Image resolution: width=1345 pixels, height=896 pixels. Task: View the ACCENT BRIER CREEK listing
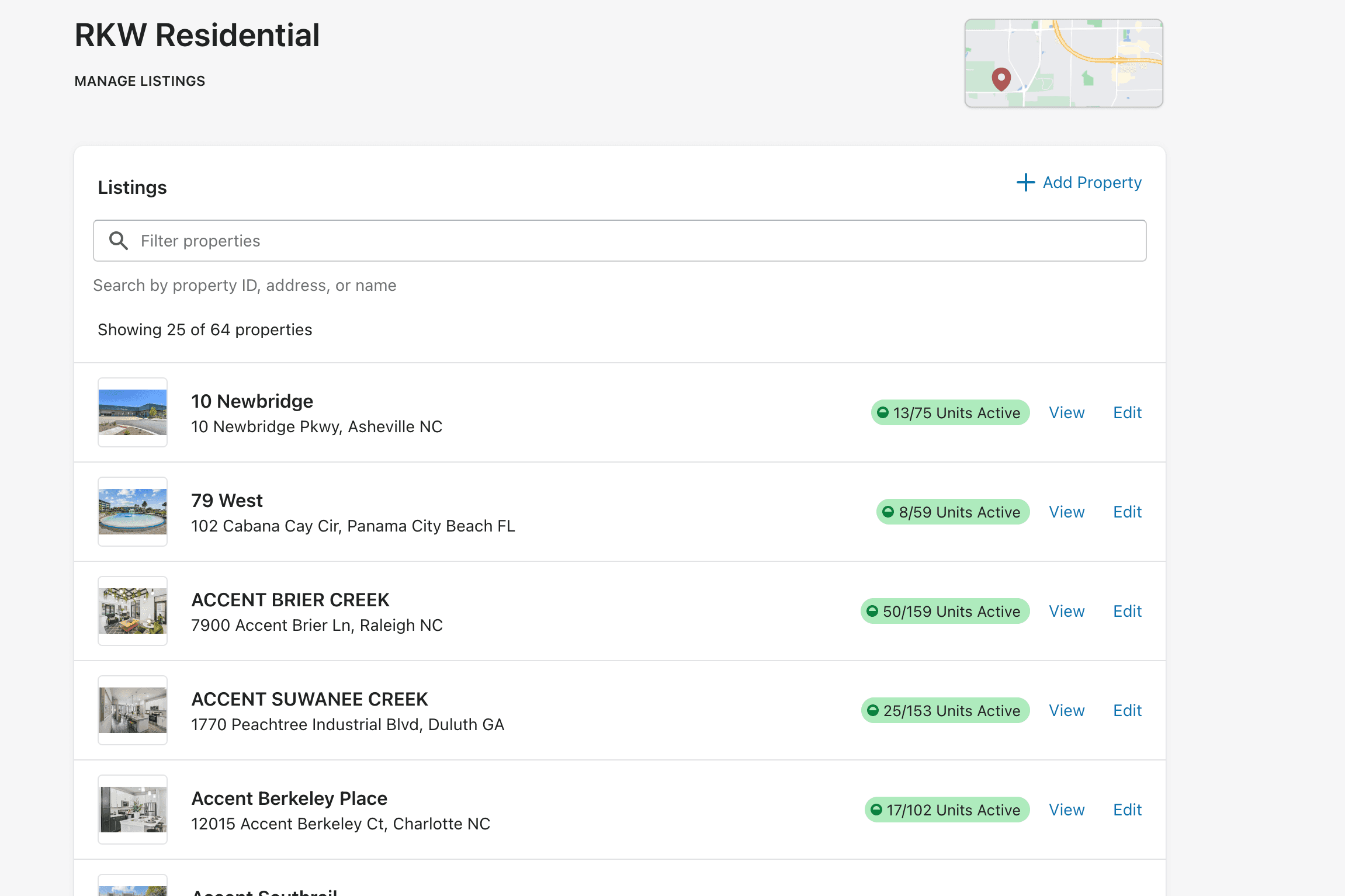1067,612
